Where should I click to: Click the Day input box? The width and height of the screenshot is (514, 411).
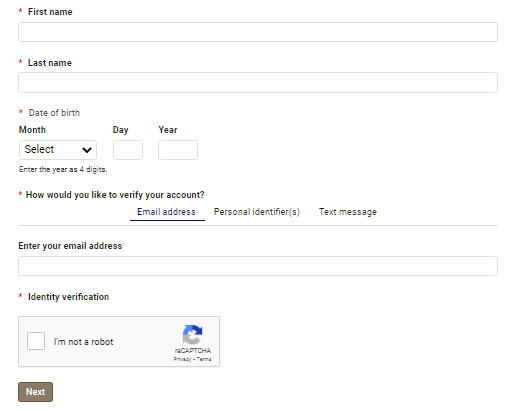coord(128,150)
